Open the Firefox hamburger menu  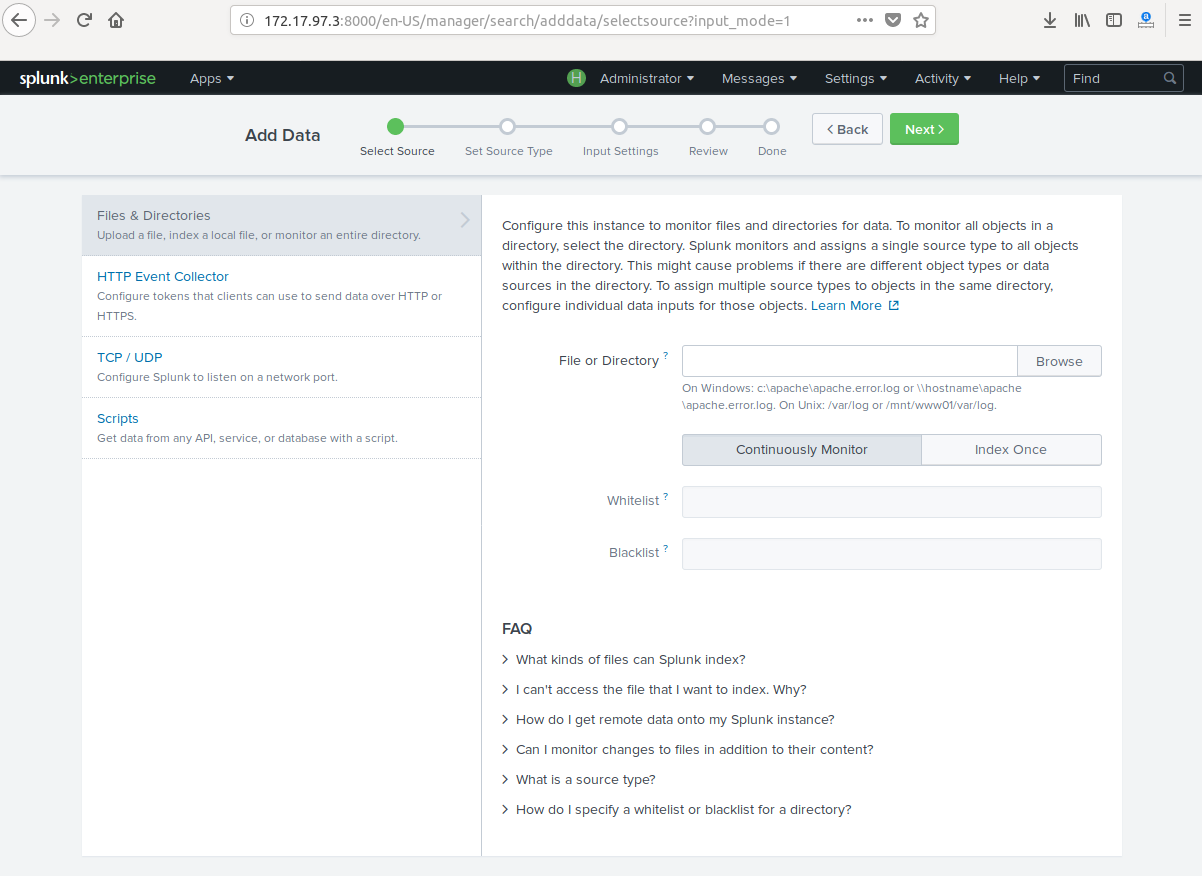coord(1184,20)
